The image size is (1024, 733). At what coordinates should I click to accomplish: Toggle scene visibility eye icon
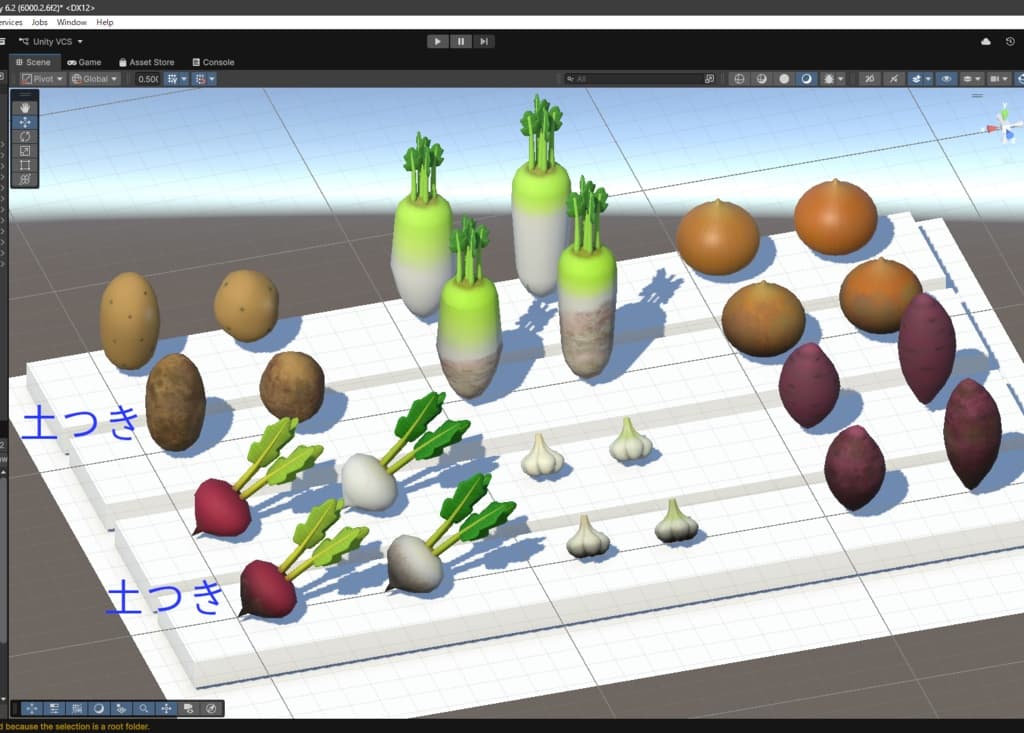pos(946,79)
